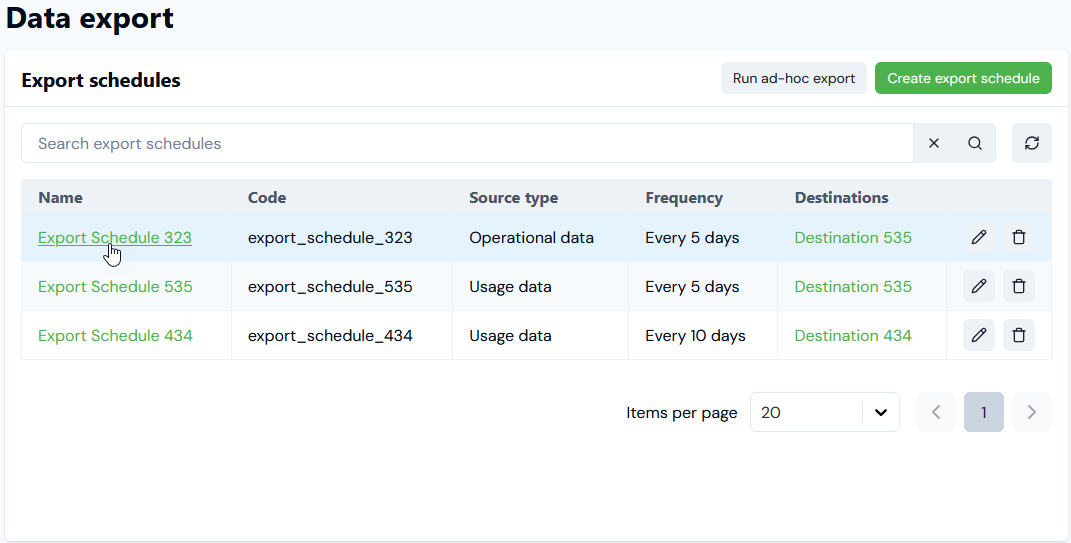Clear the search field with X icon
Viewport: 1071px width, 543px height.
pos(934,143)
